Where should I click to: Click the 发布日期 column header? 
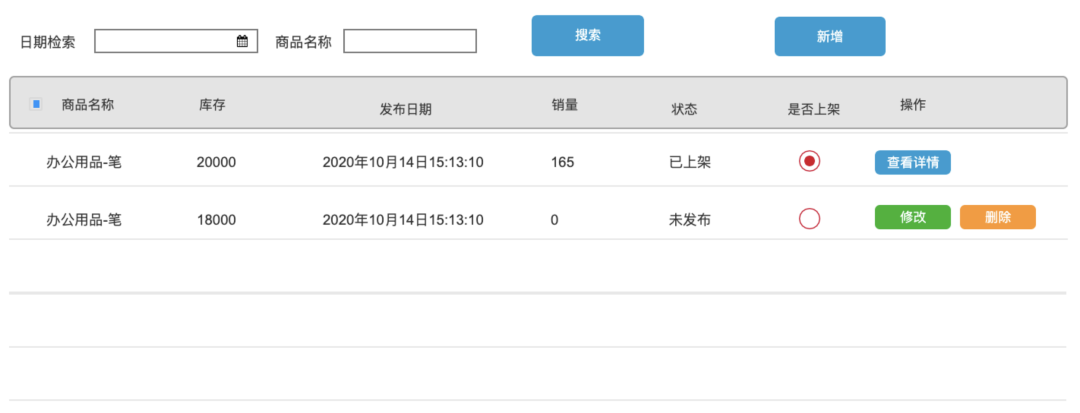coord(406,109)
